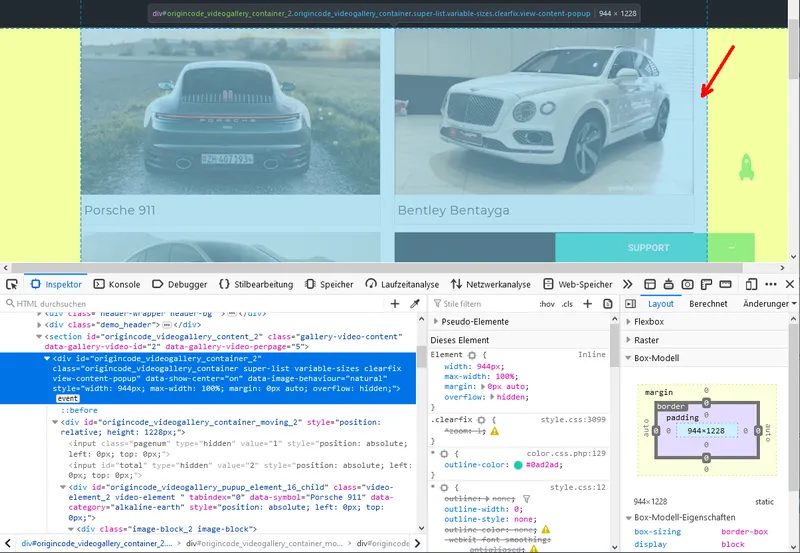Expand the Raster section
Screen dimensions: 800x553
click(629, 340)
